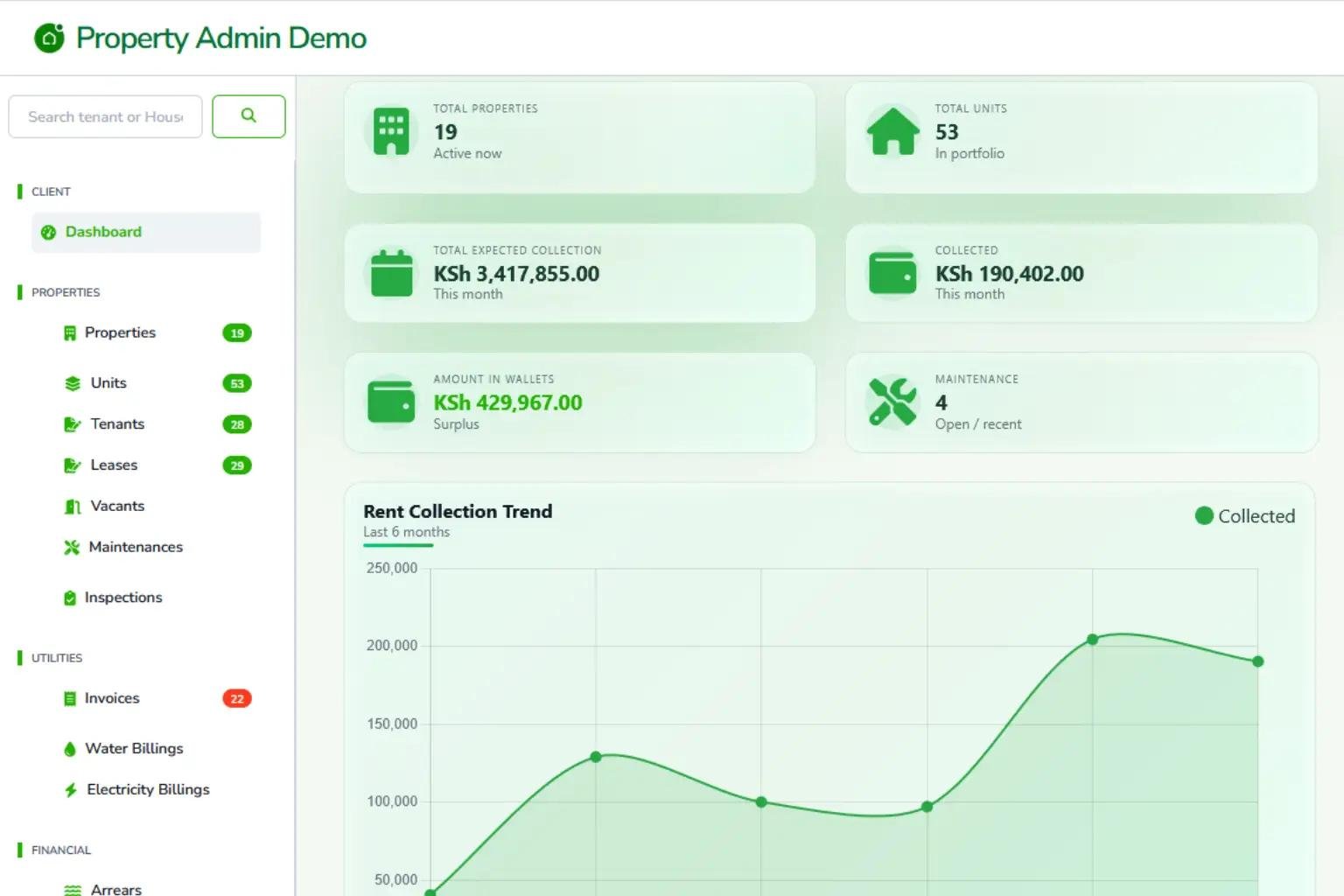Viewport: 1344px width, 896px height.
Task: Click the Search tenant or House input field
Action: click(x=105, y=116)
